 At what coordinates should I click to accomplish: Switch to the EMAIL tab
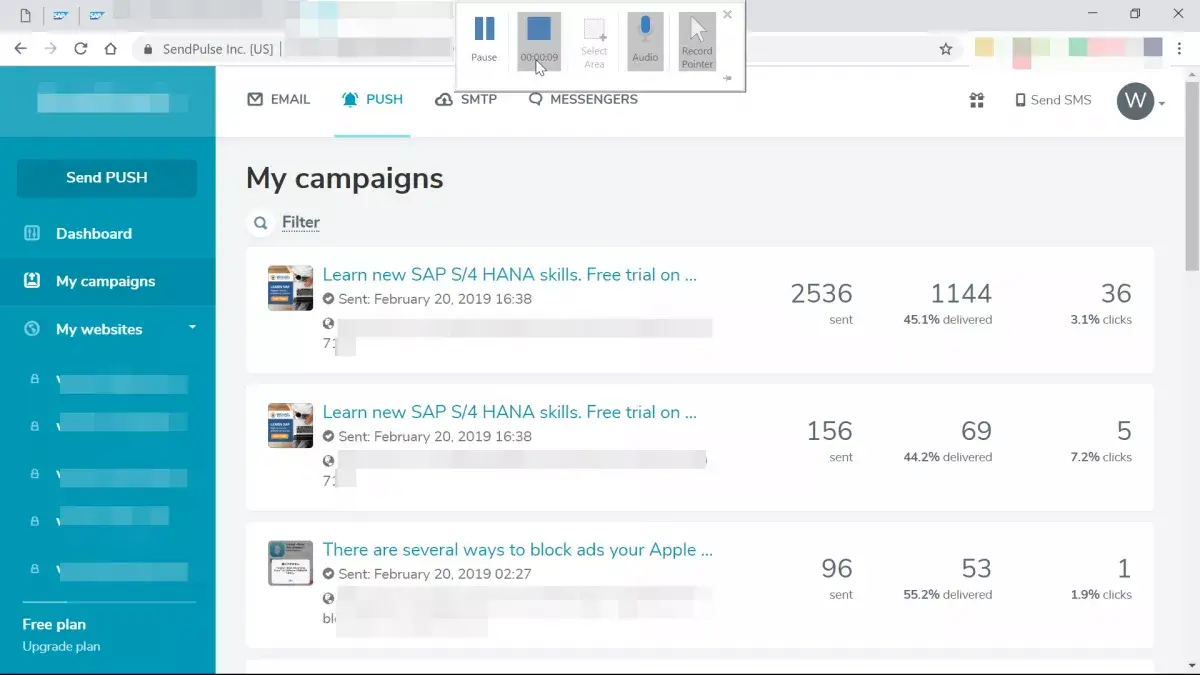(x=279, y=99)
